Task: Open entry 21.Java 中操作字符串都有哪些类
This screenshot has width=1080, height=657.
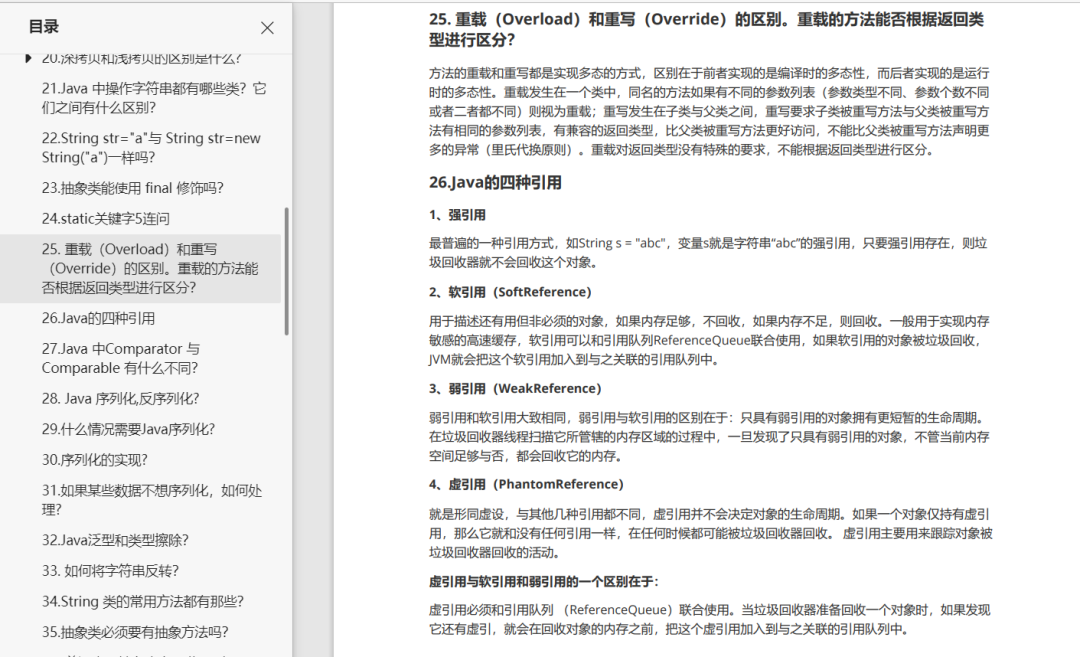Action: 154,98
